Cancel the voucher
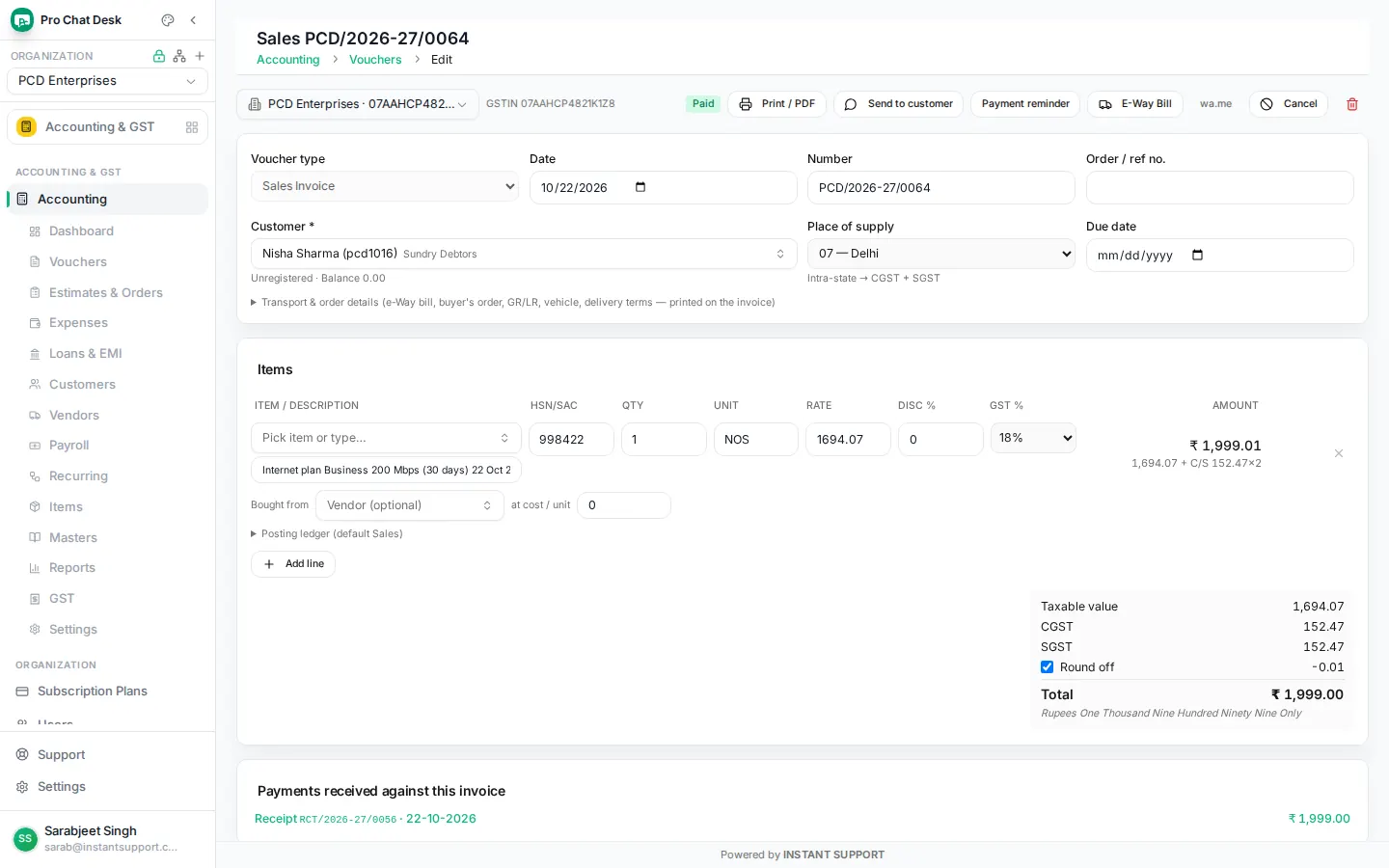1389x868 pixels. point(1289,104)
